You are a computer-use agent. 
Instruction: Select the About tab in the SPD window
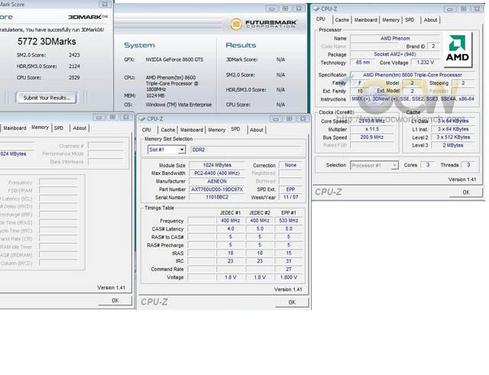[256, 130]
